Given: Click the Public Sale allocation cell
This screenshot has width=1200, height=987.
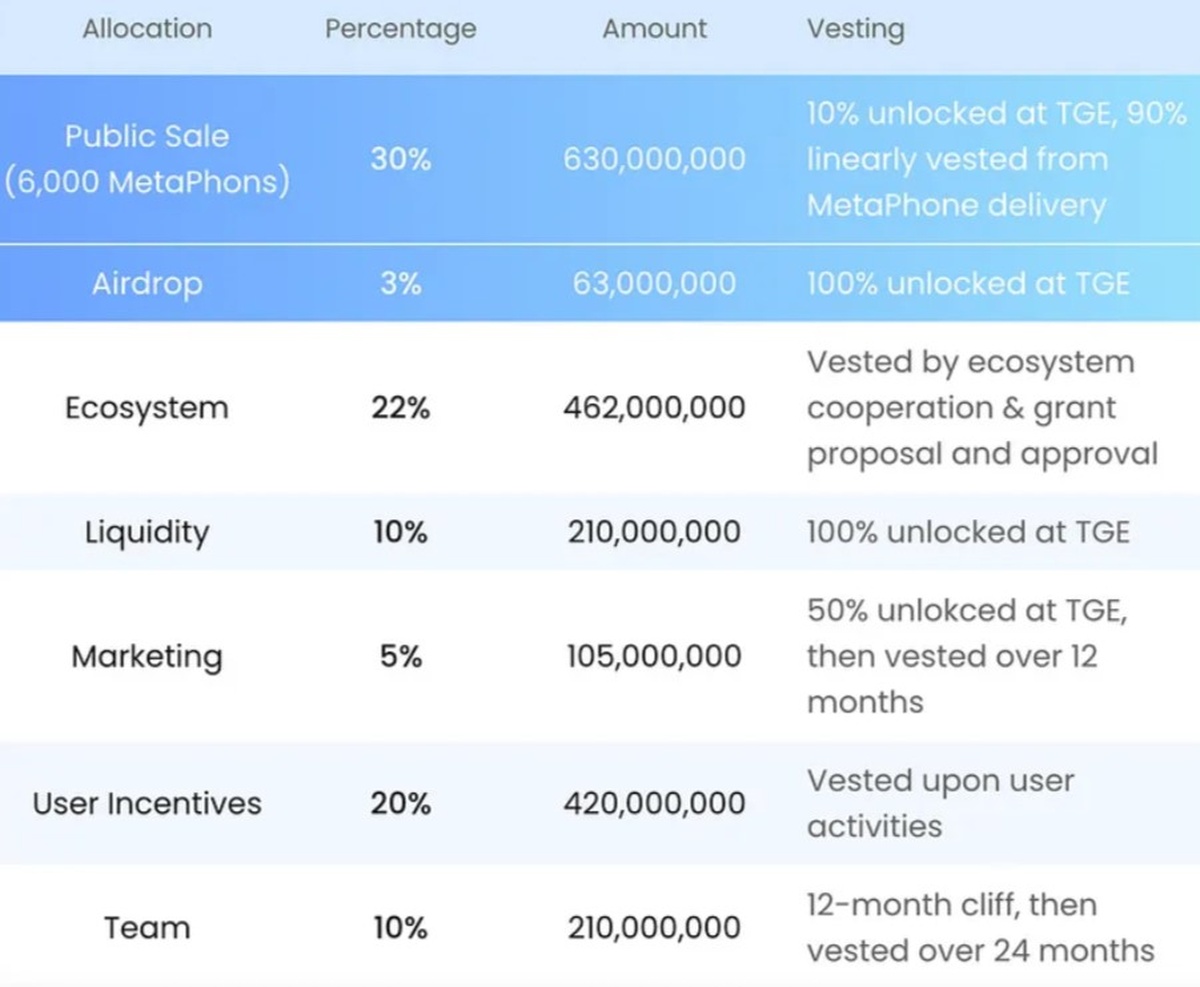Looking at the screenshot, I should tap(147, 159).
